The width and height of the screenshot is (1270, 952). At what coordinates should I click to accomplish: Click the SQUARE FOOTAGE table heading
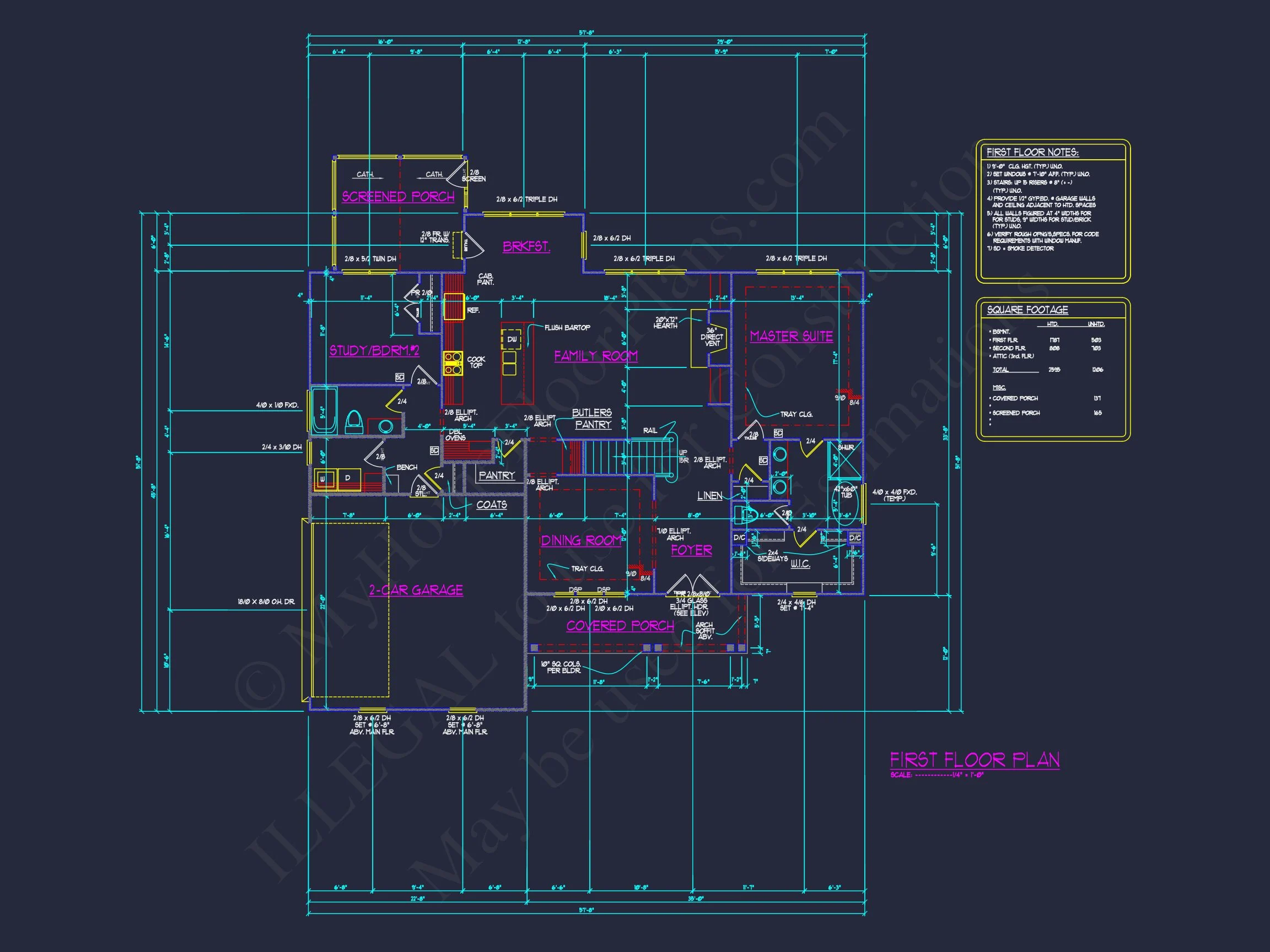(1027, 310)
